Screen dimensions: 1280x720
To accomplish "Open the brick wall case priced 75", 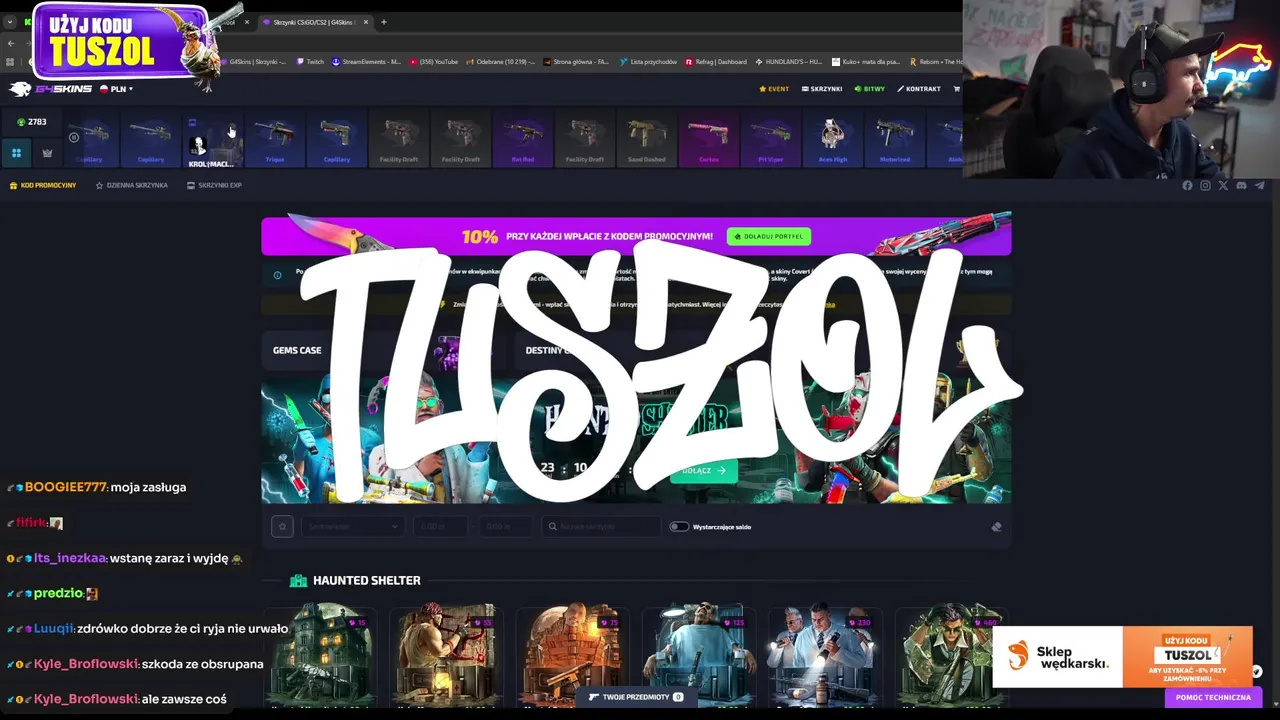I will (x=573, y=655).
